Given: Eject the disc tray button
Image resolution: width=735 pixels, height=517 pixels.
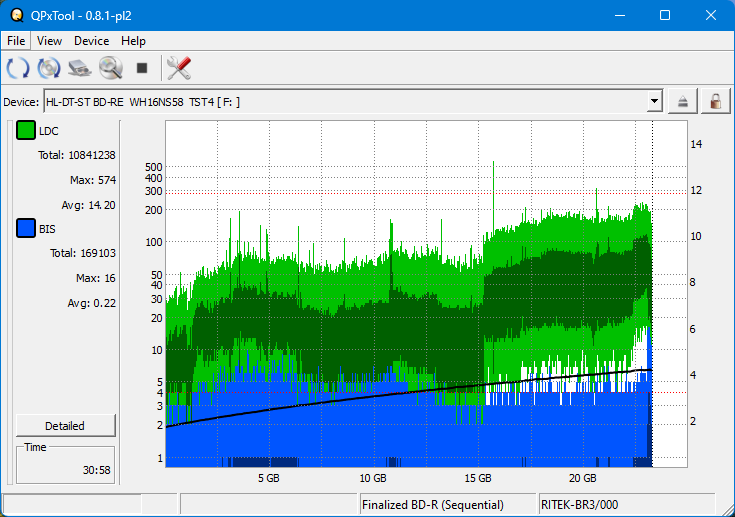Looking at the screenshot, I should point(682,101).
